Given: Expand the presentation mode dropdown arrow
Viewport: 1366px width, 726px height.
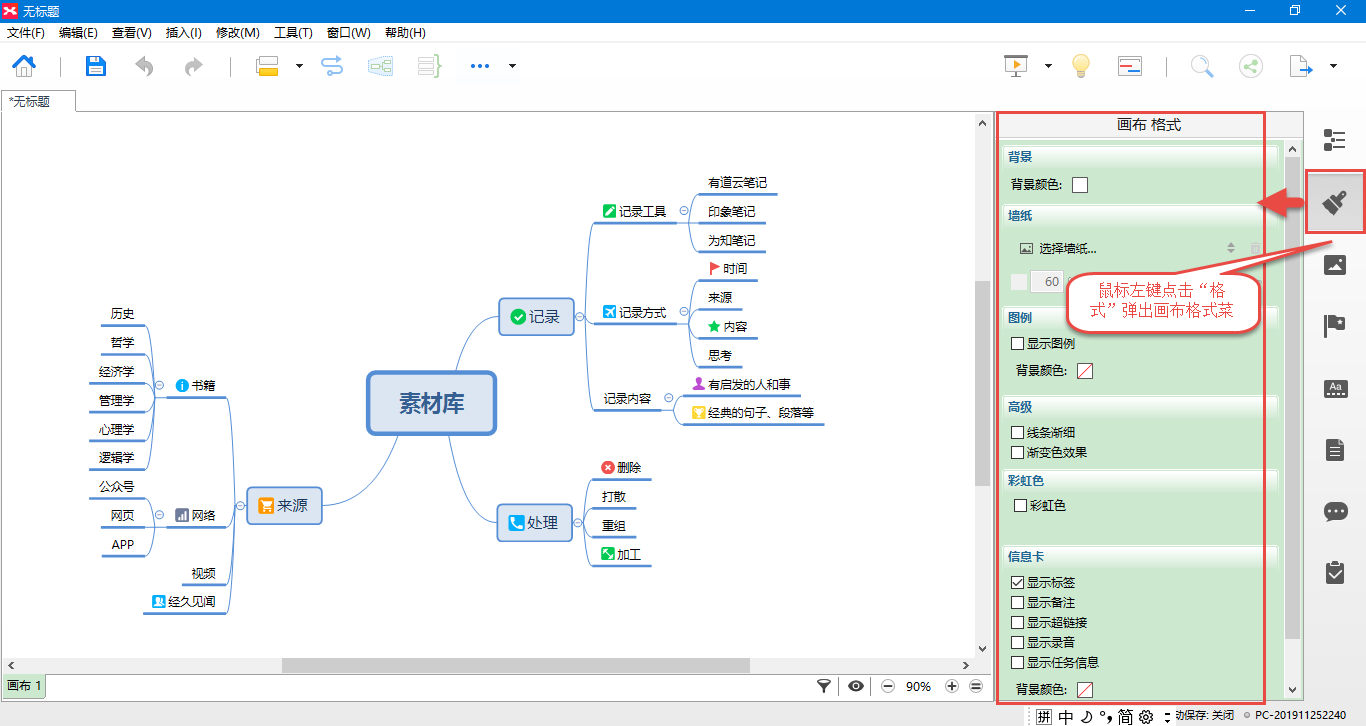Looking at the screenshot, I should pos(1048,67).
